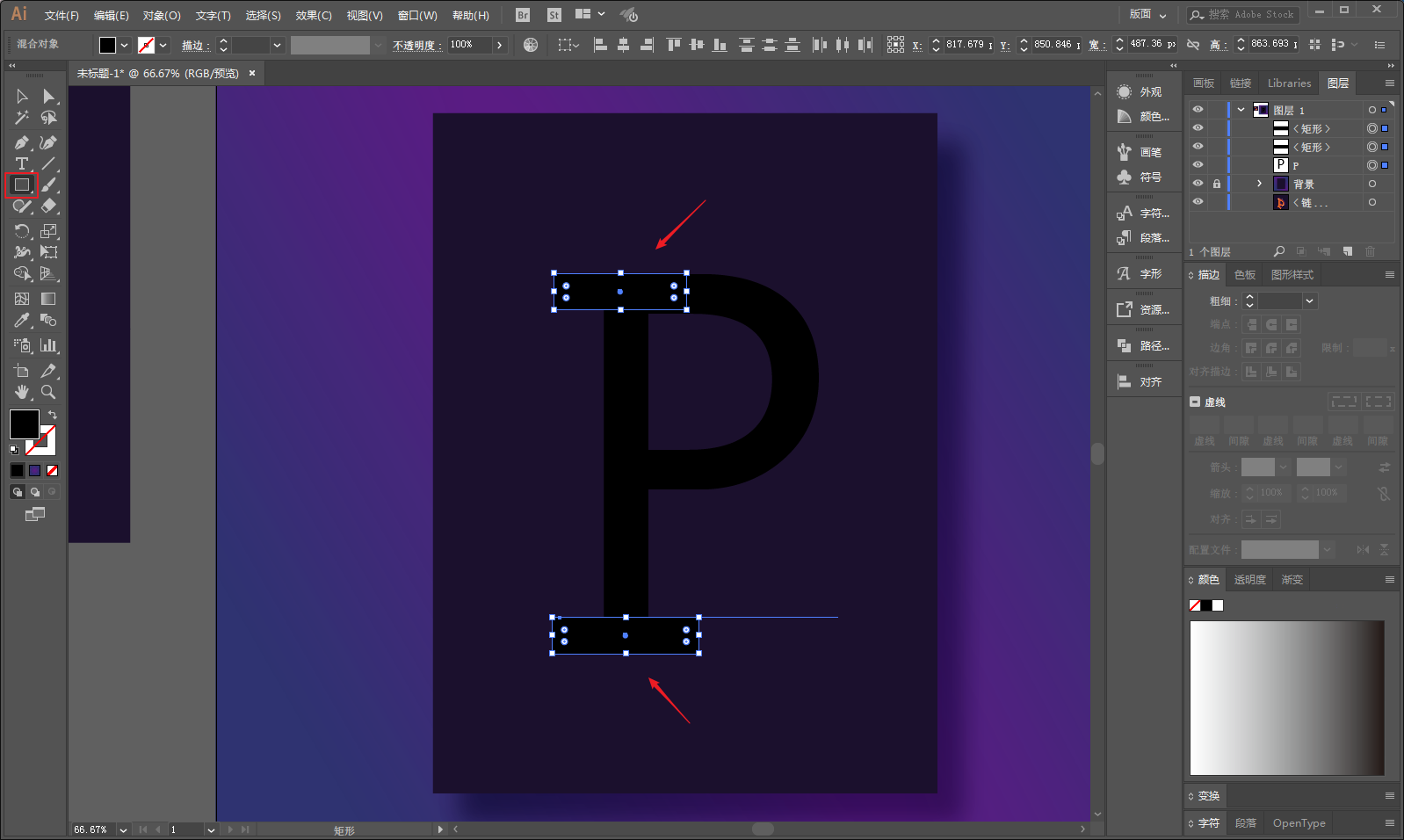
Task: Select the Eraser tool
Action: [x=48, y=206]
